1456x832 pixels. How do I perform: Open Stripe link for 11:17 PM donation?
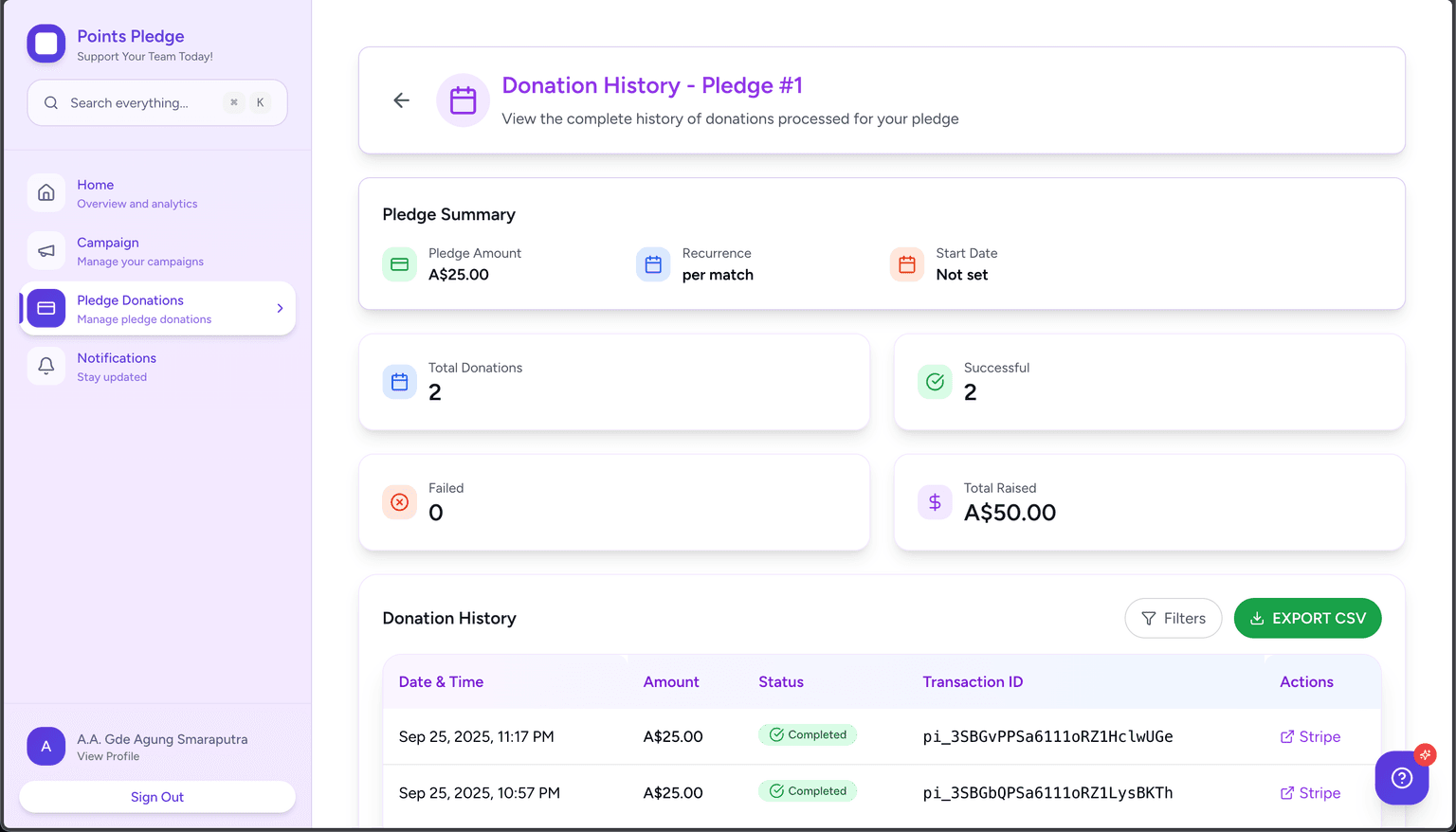[x=1310, y=737]
